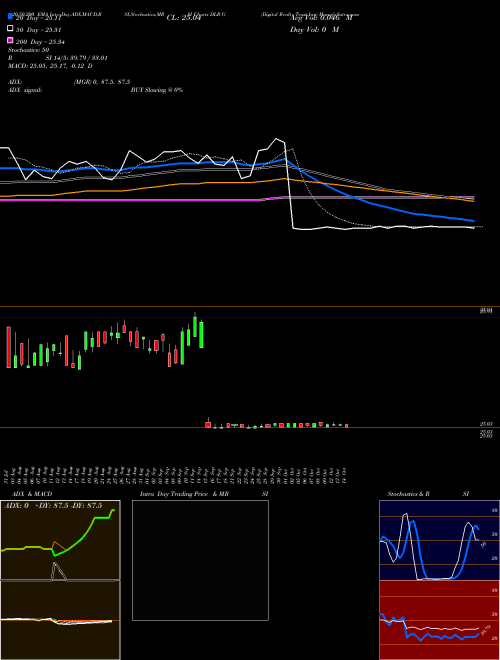
Task: Click the first large red candlestick on the left
Action: point(9,347)
